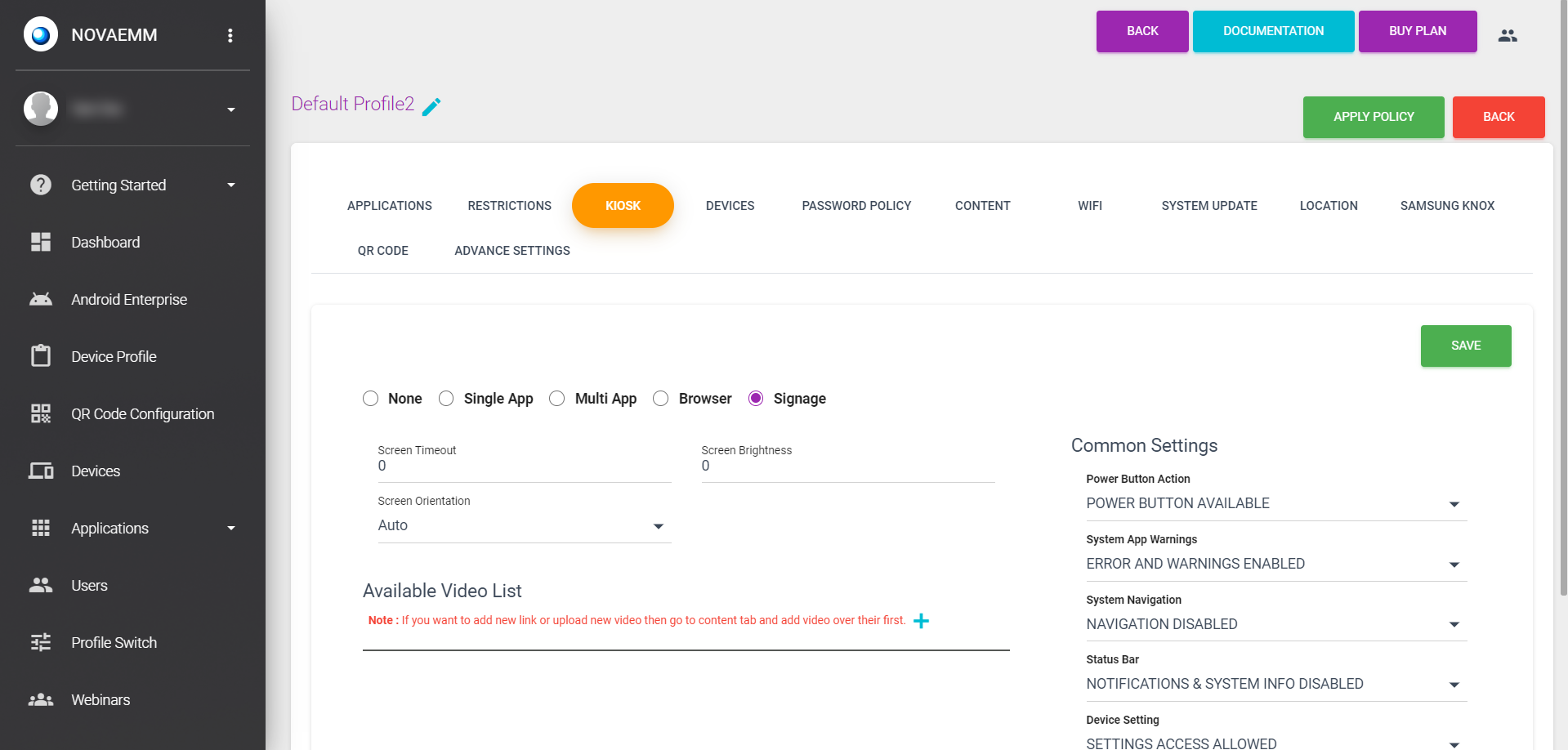This screenshot has height=750, width=1568.
Task: Select the None kiosk mode
Action: (371, 399)
